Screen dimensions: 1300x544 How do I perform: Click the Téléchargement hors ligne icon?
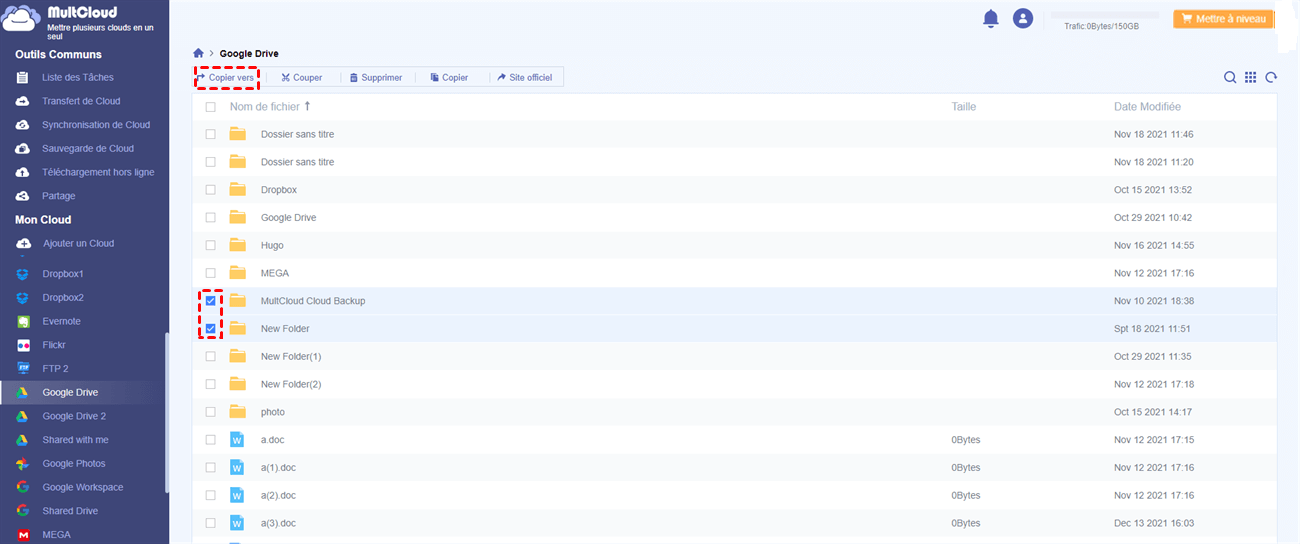point(23,172)
